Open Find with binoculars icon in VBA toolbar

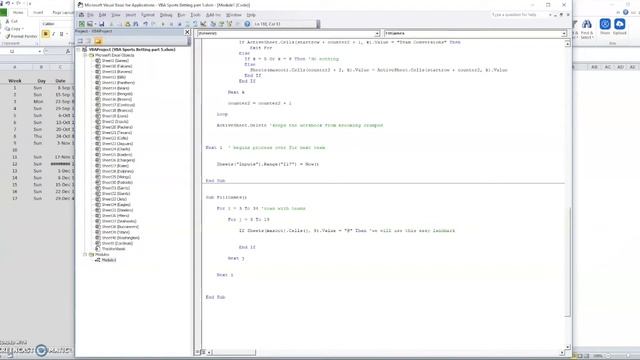(136, 24)
